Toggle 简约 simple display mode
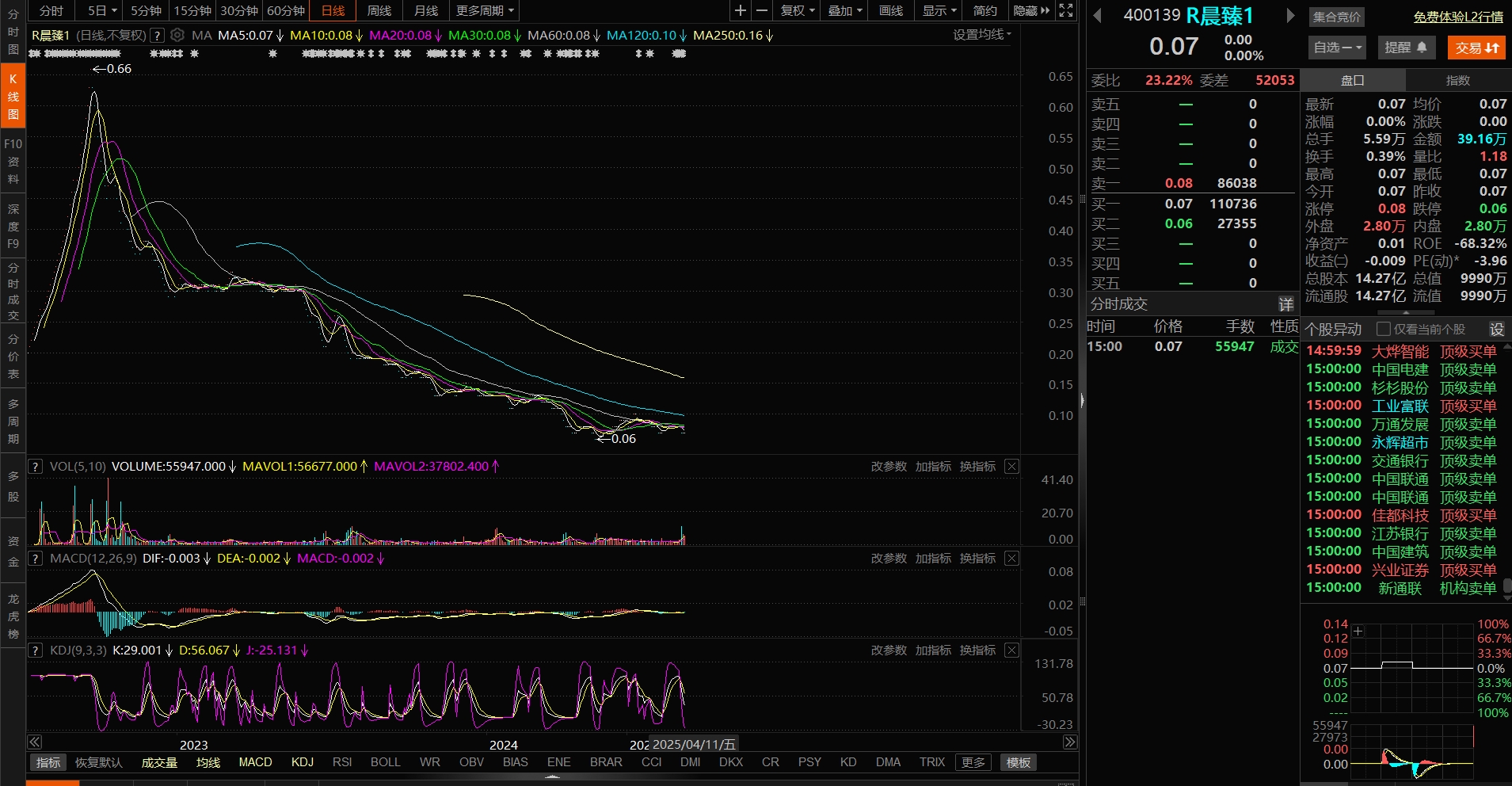 click(x=985, y=10)
